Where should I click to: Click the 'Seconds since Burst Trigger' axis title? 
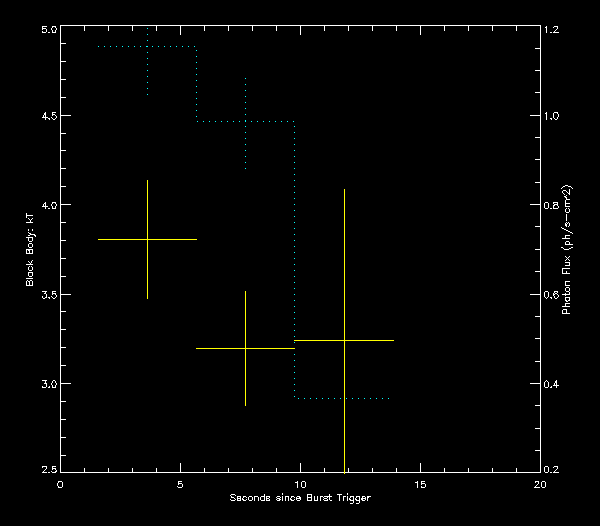pyautogui.click(x=300, y=498)
